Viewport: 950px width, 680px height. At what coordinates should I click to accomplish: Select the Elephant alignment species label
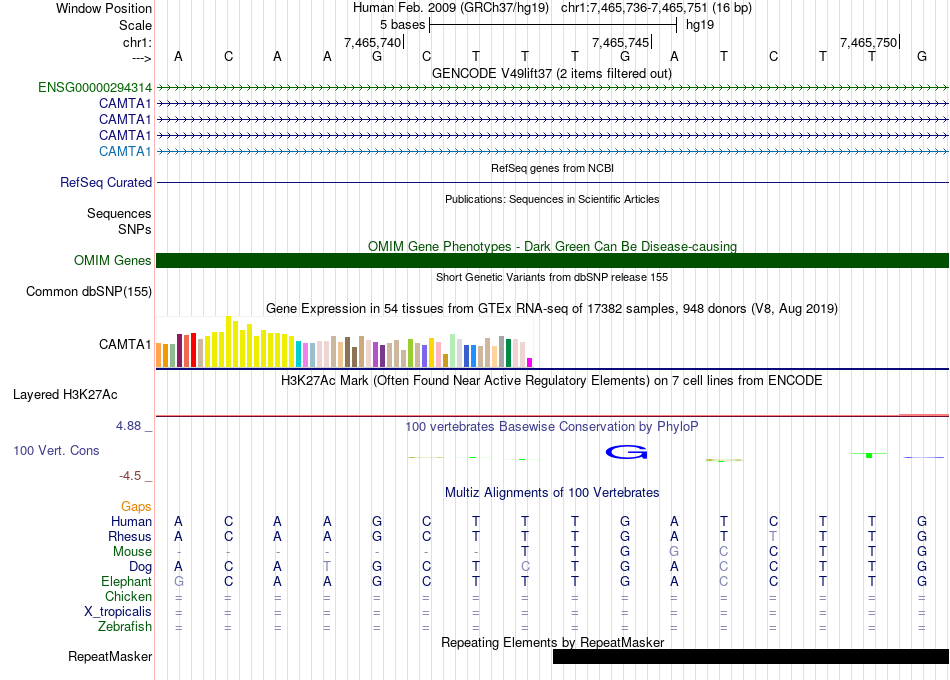[127, 581]
